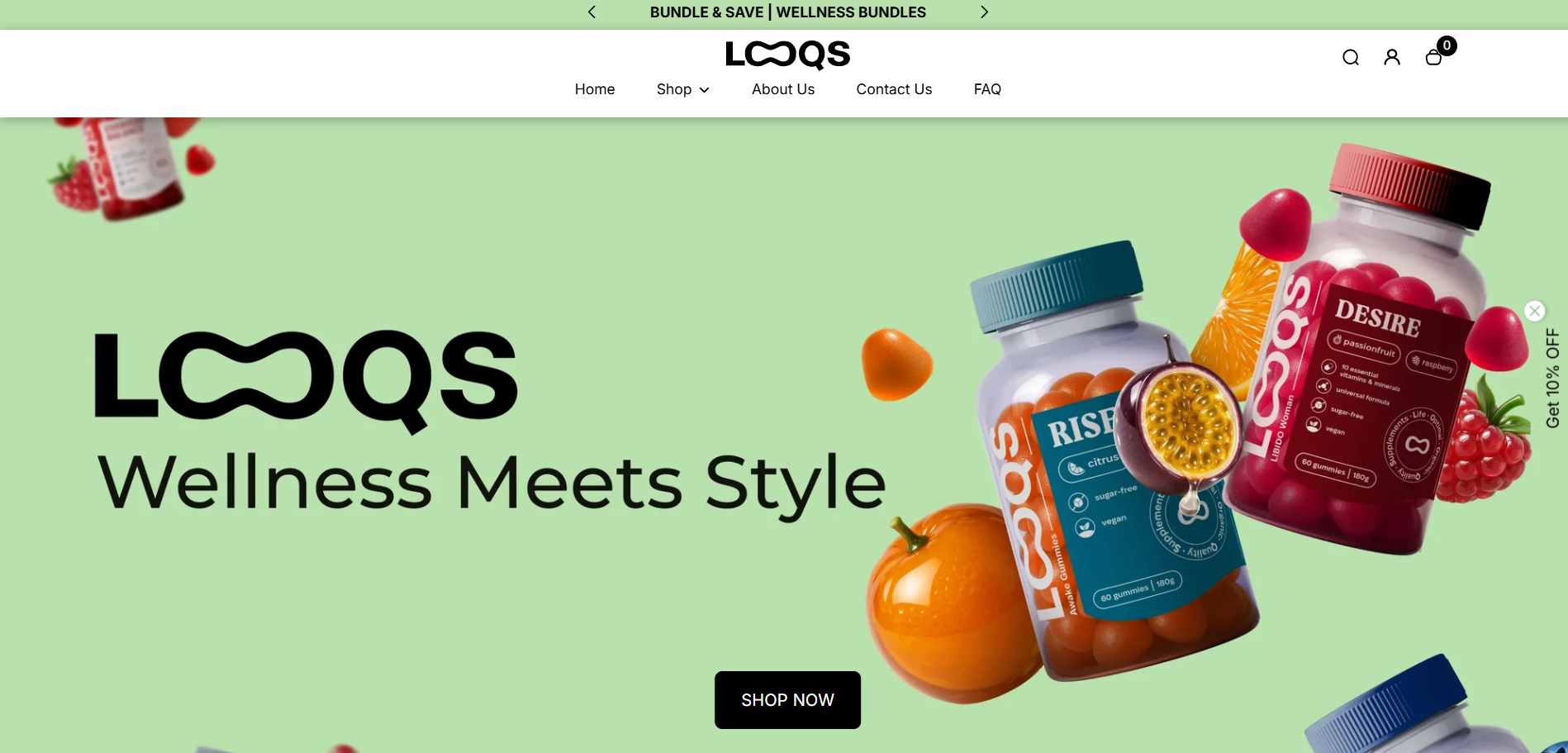
Task: Open the About Us page
Action: coord(783,89)
